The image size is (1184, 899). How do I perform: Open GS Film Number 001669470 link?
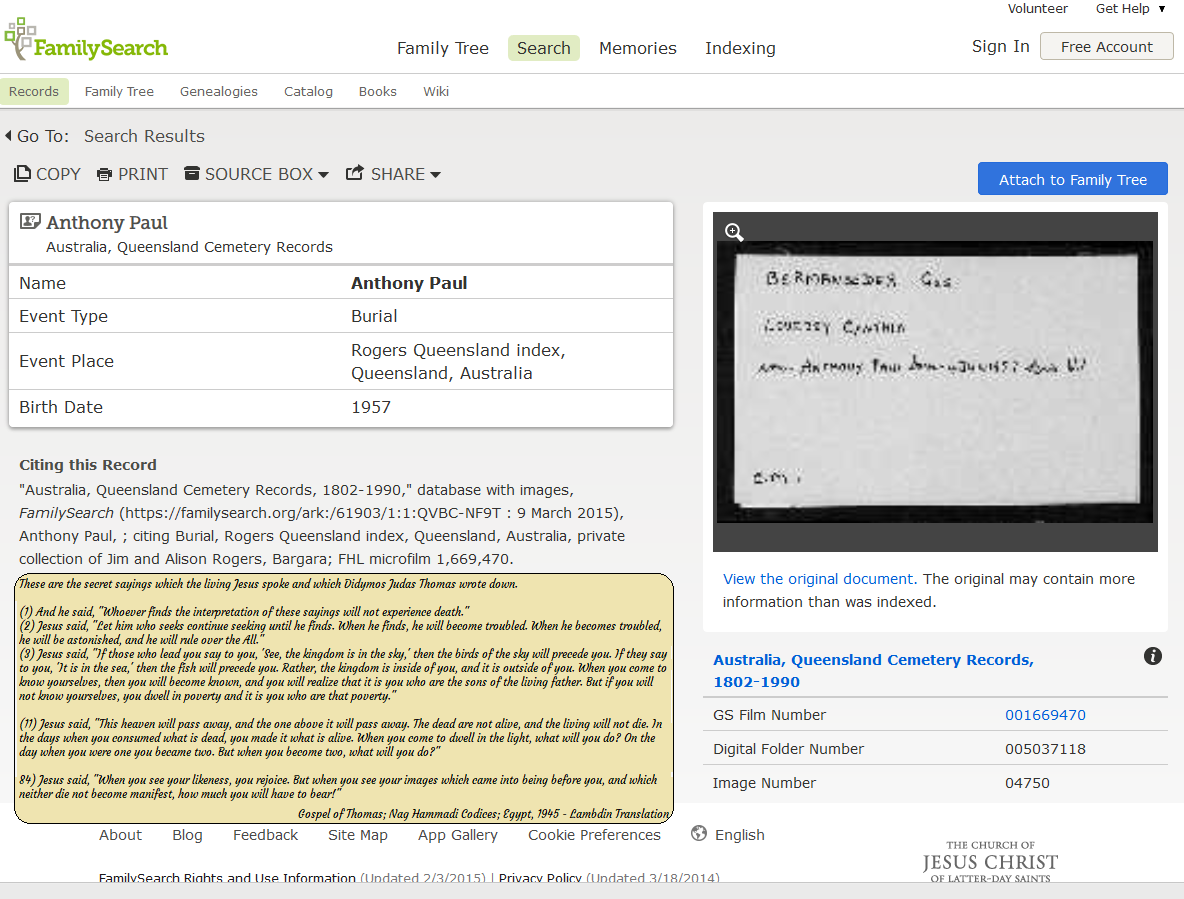(x=1045, y=715)
